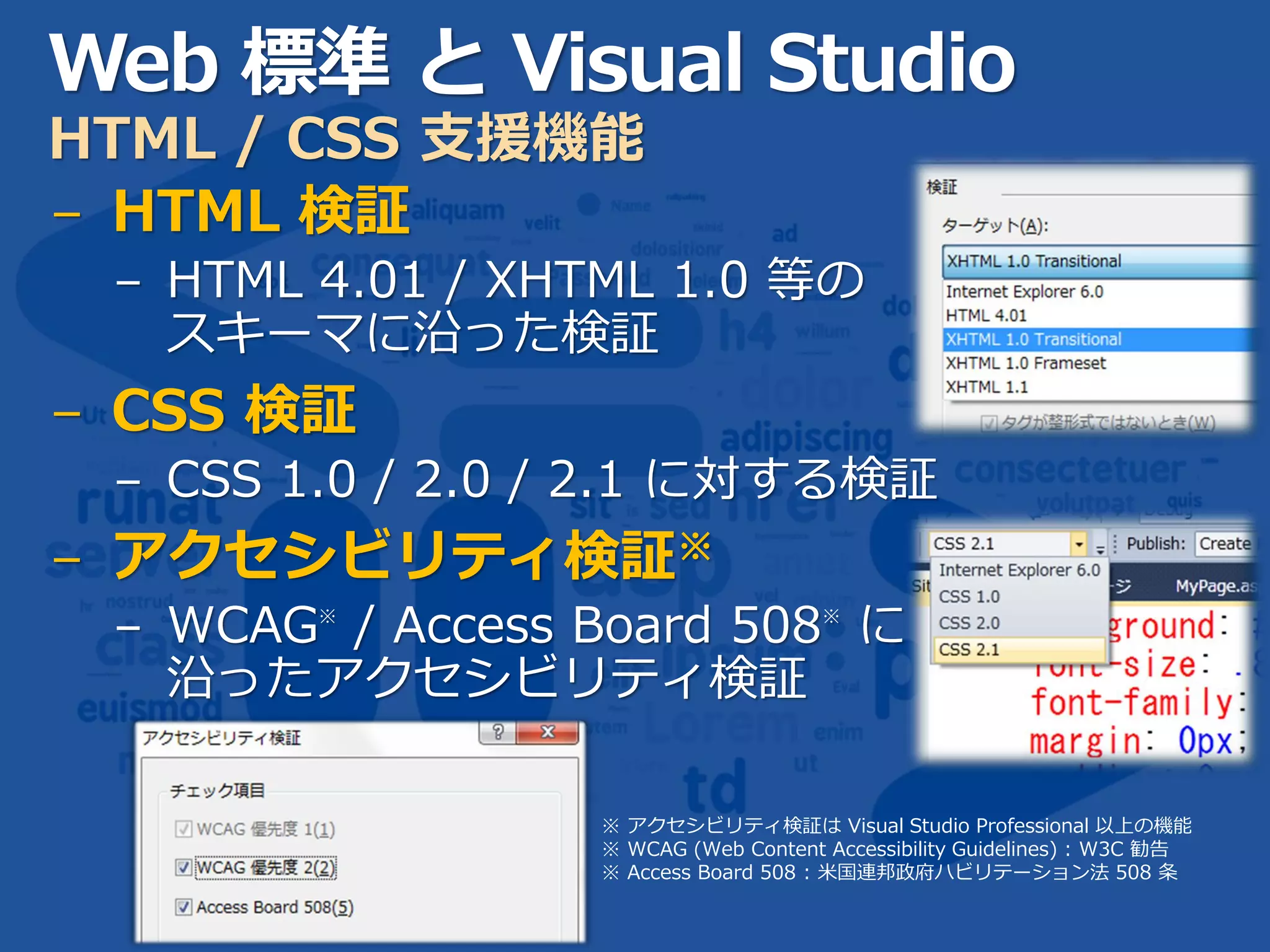Toggle WCAG 優先度 1(1) checkbox
This screenshot has height=952, width=1270.
pos(184,829)
